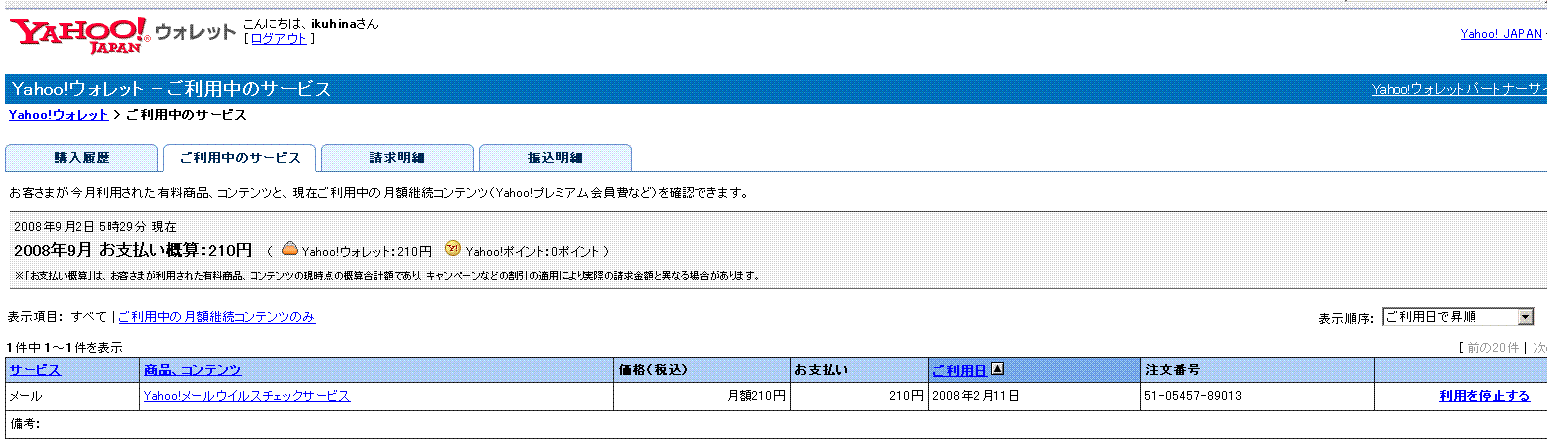Click 利用を停止する link
1547x442 pixels.
(1484, 396)
